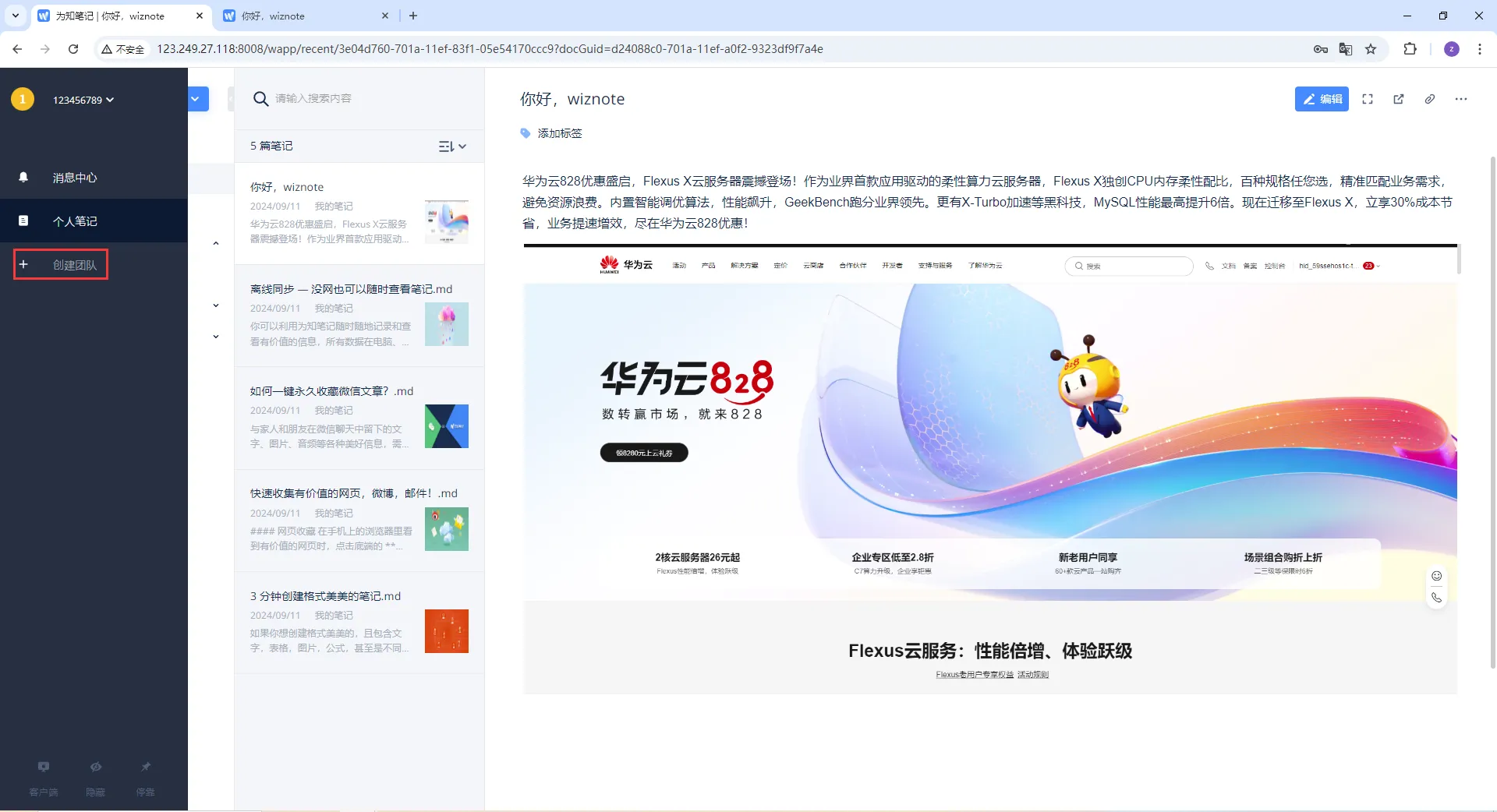Expand the first down chevron in folder tree
1497x812 pixels.
tap(216, 305)
